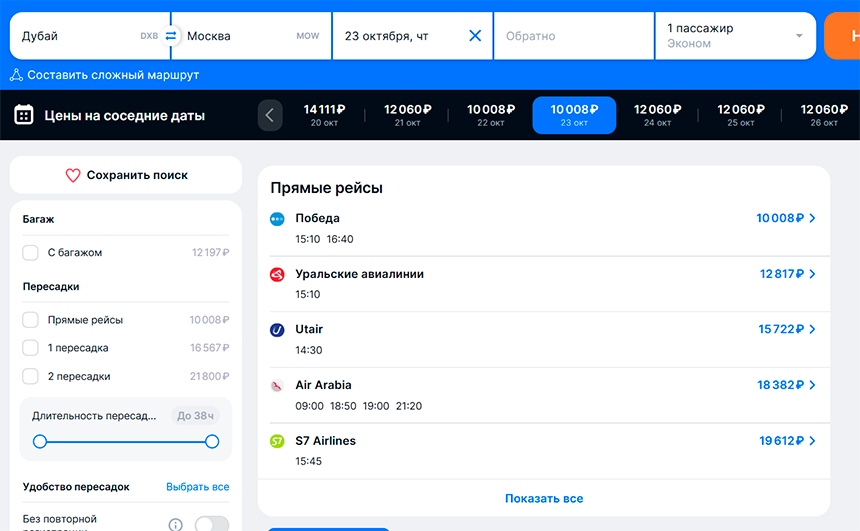The width and height of the screenshot is (860, 531).
Task: Click the calendar icon near neighboring dates
Action: (24, 115)
